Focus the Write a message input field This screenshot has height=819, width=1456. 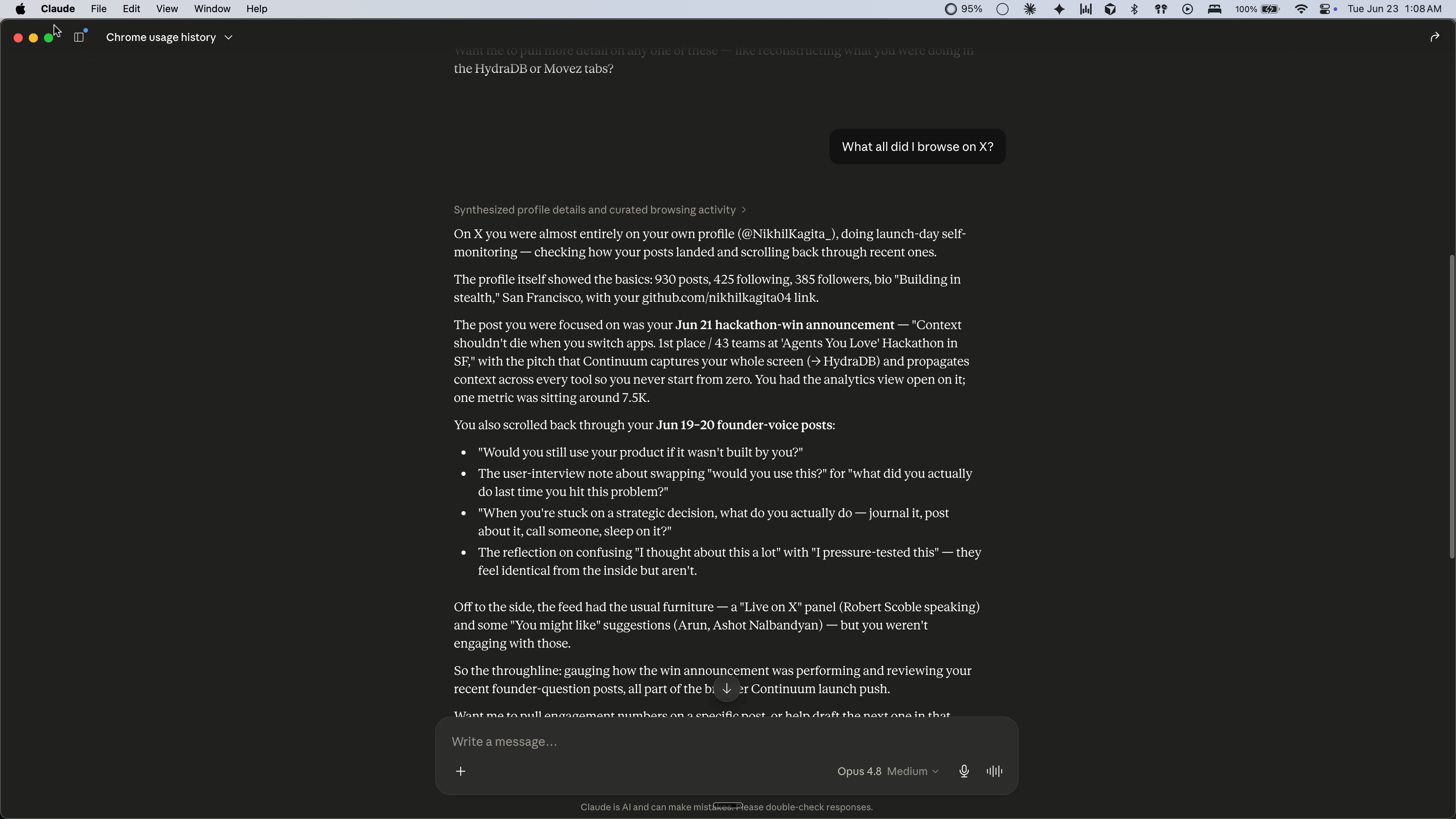(x=726, y=742)
